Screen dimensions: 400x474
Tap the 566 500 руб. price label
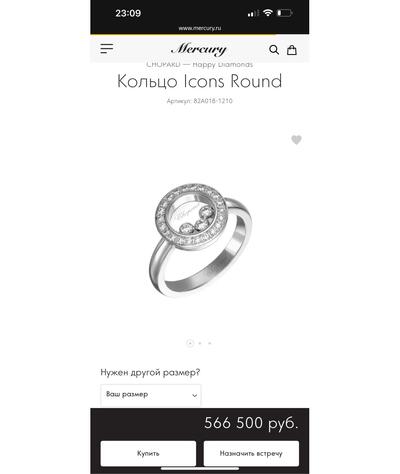pyautogui.click(x=251, y=423)
